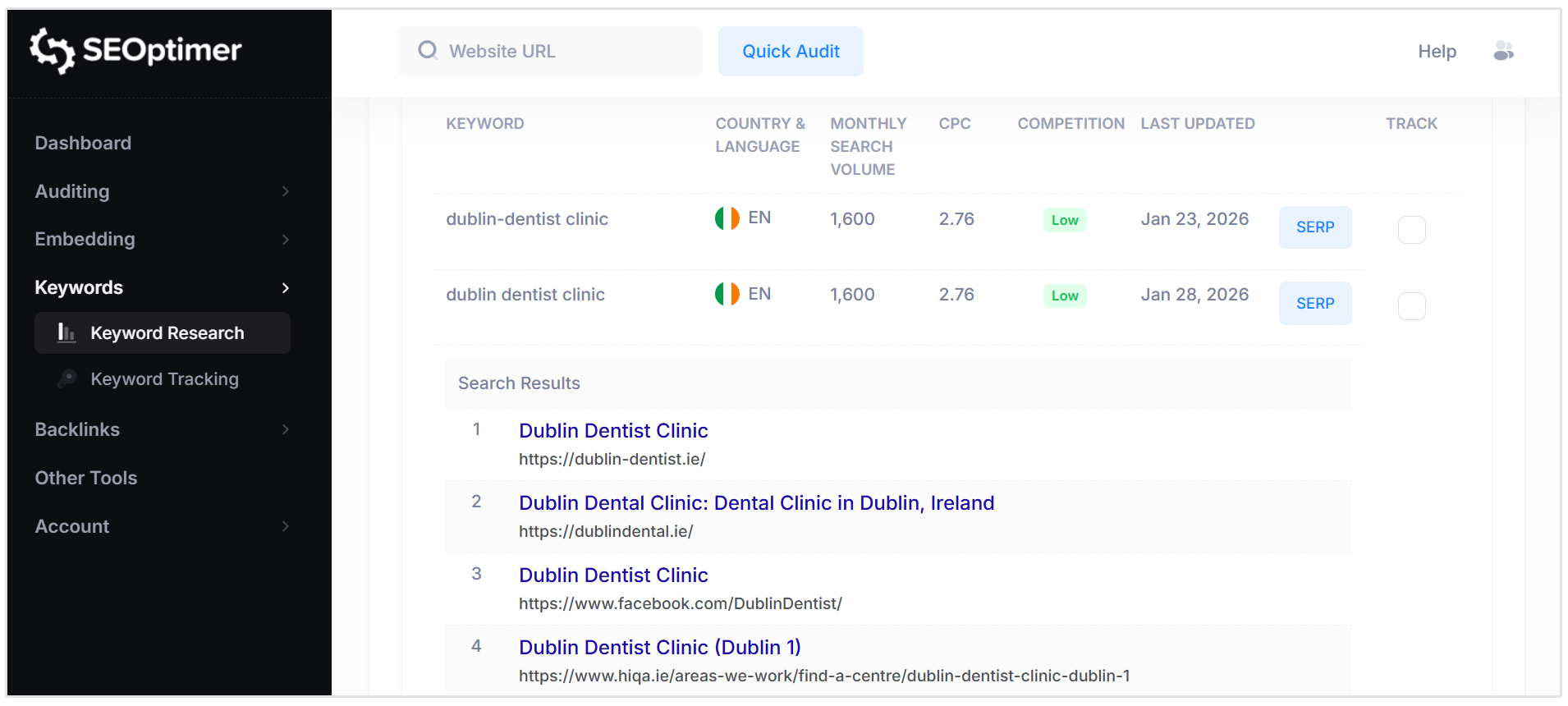Click the user account avatar icon
Viewport: 1568px width, 706px height.
(x=1503, y=51)
